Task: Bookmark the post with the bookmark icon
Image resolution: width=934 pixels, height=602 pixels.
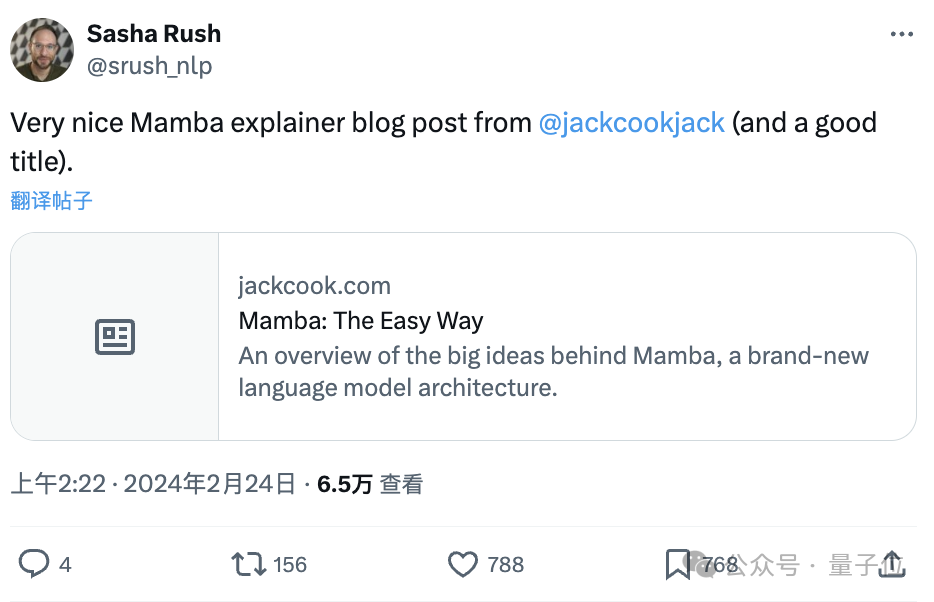Action: click(678, 564)
